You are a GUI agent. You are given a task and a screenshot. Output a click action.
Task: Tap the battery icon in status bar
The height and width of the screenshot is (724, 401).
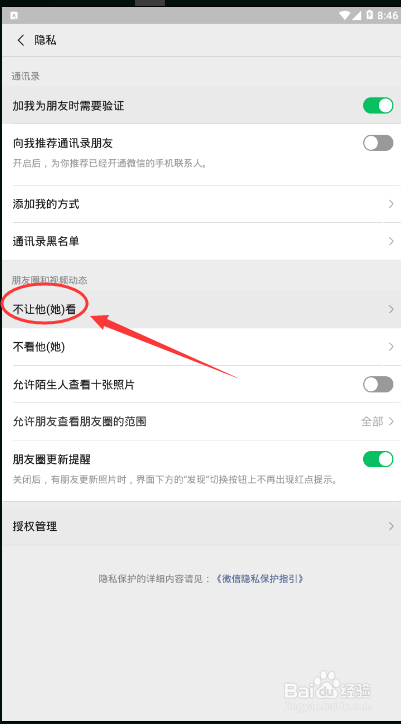pyautogui.click(x=370, y=15)
